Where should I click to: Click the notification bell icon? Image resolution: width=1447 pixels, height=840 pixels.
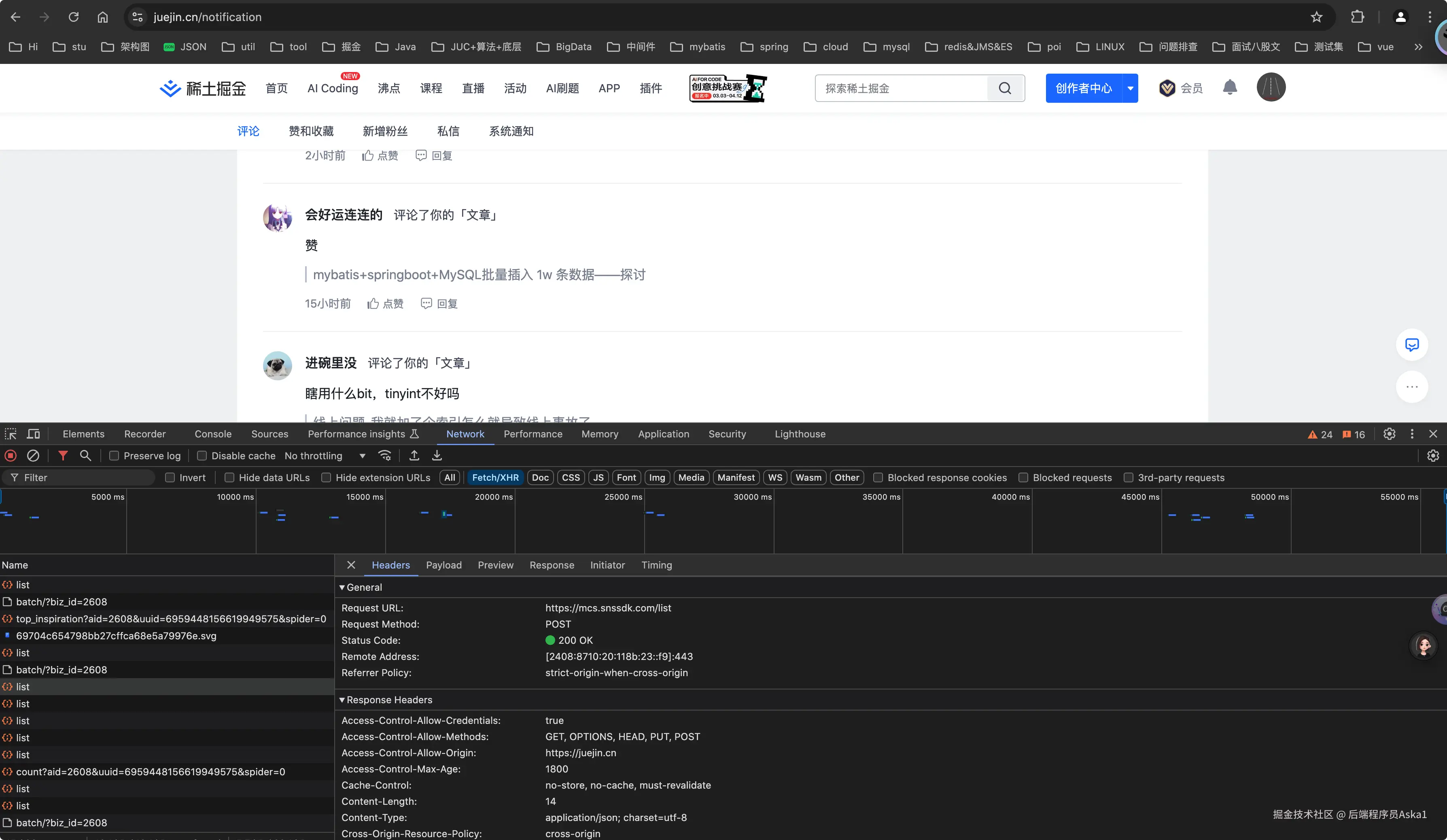[x=1229, y=88]
